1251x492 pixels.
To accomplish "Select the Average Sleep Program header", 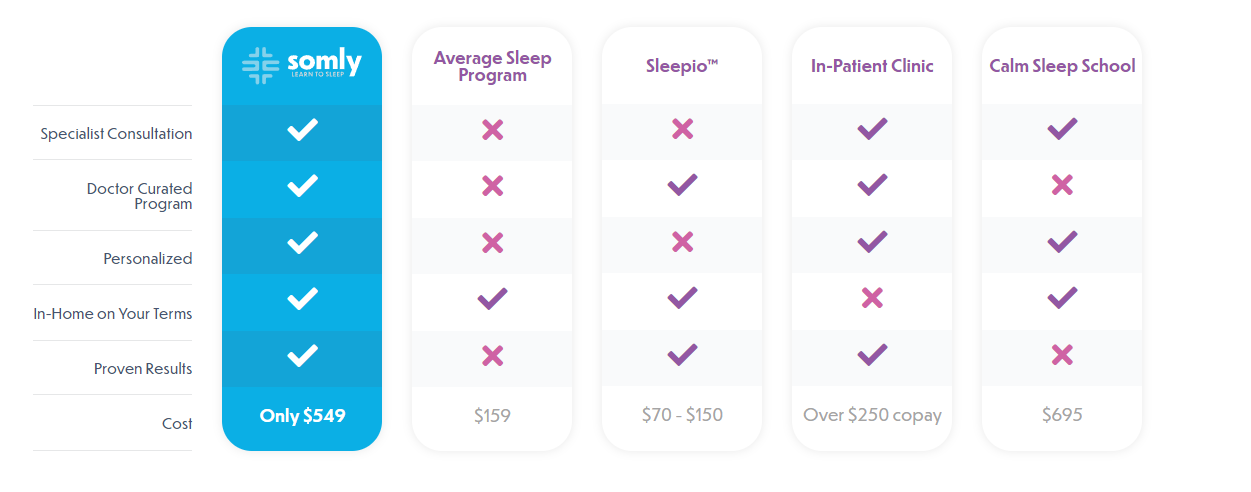I will click(492, 66).
